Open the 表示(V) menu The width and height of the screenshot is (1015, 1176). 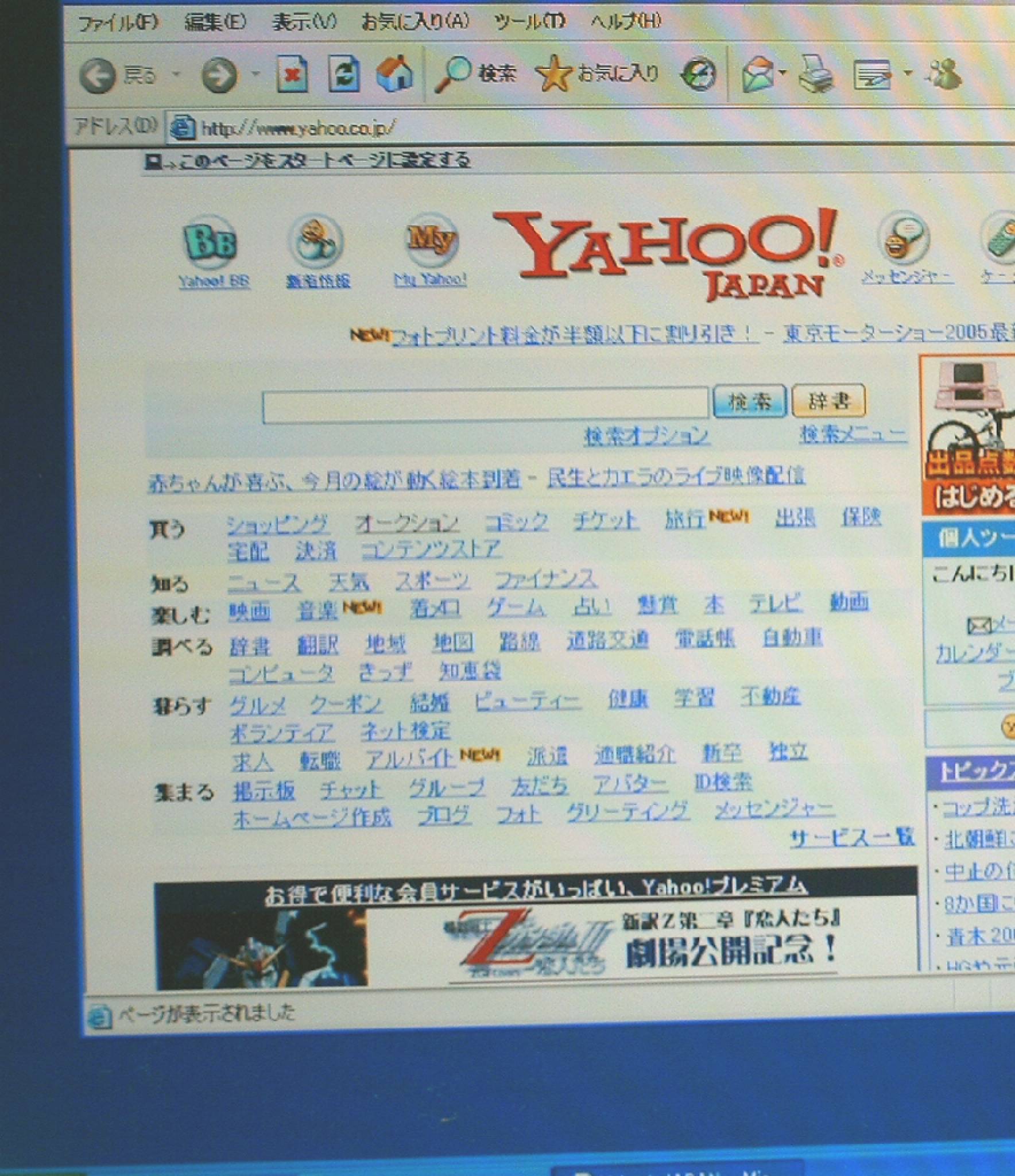pyautogui.click(x=304, y=22)
